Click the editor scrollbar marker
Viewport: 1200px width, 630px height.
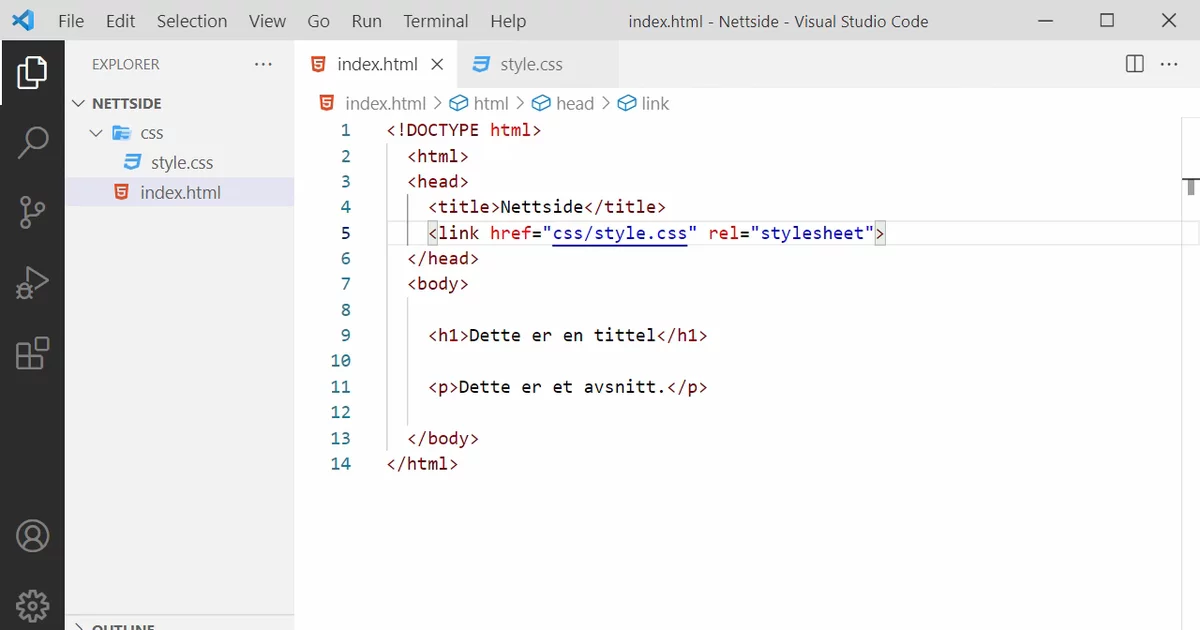pos(1191,186)
